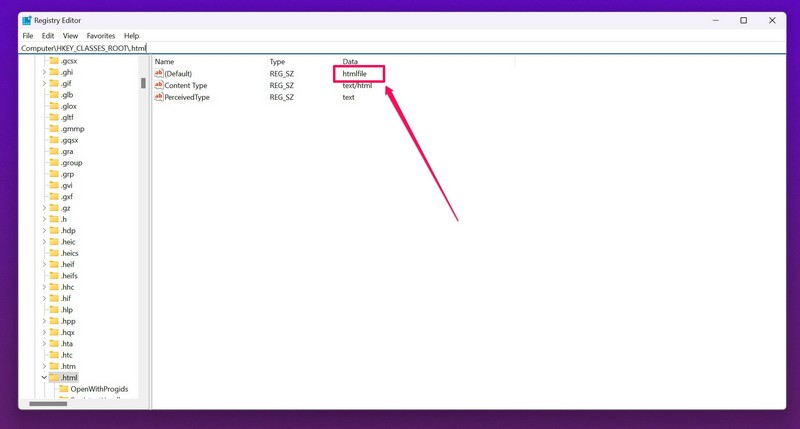Image resolution: width=800 pixels, height=429 pixels.
Task: Click the .gqsx folder icon
Action: [54, 140]
